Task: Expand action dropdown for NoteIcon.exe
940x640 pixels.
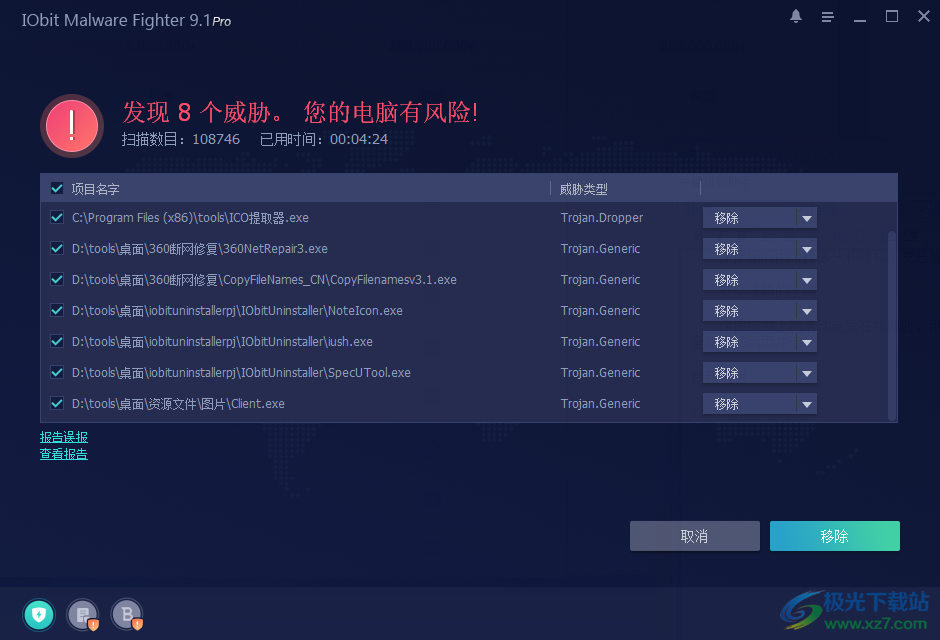Action: pyautogui.click(x=806, y=311)
